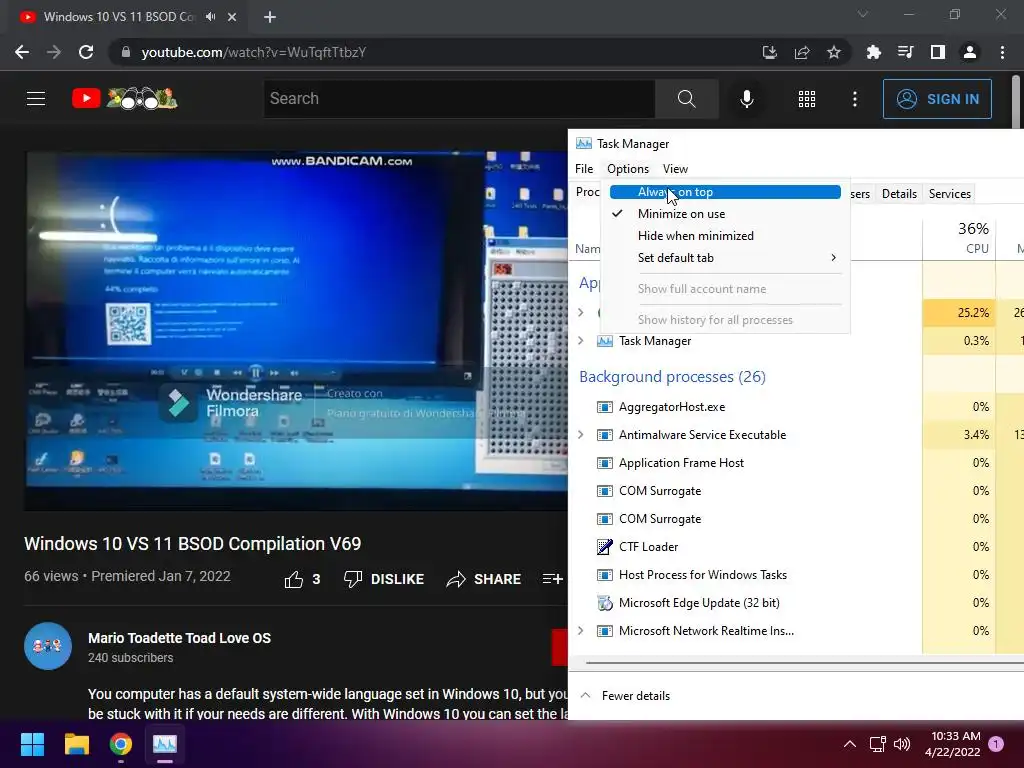Open the network tray icon
The image size is (1024, 768).
[877, 744]
